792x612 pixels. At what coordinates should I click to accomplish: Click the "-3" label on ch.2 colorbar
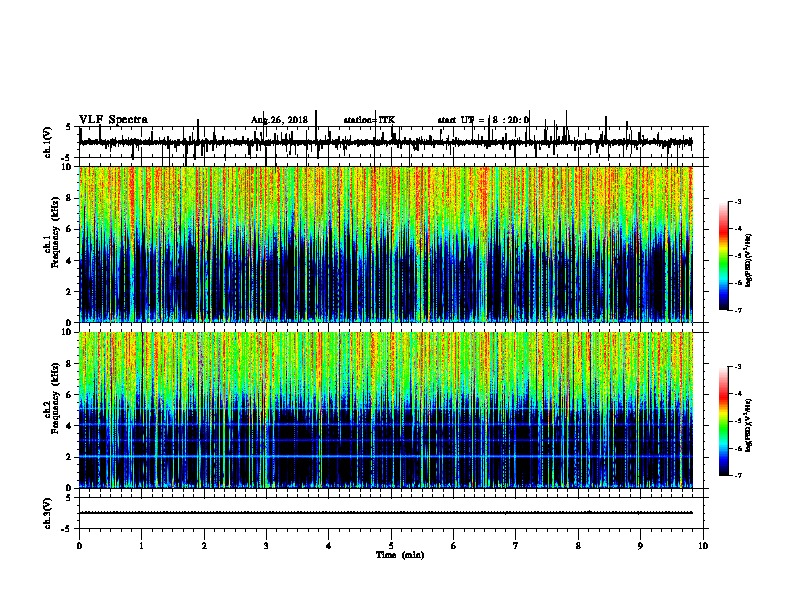pos(738,367)
